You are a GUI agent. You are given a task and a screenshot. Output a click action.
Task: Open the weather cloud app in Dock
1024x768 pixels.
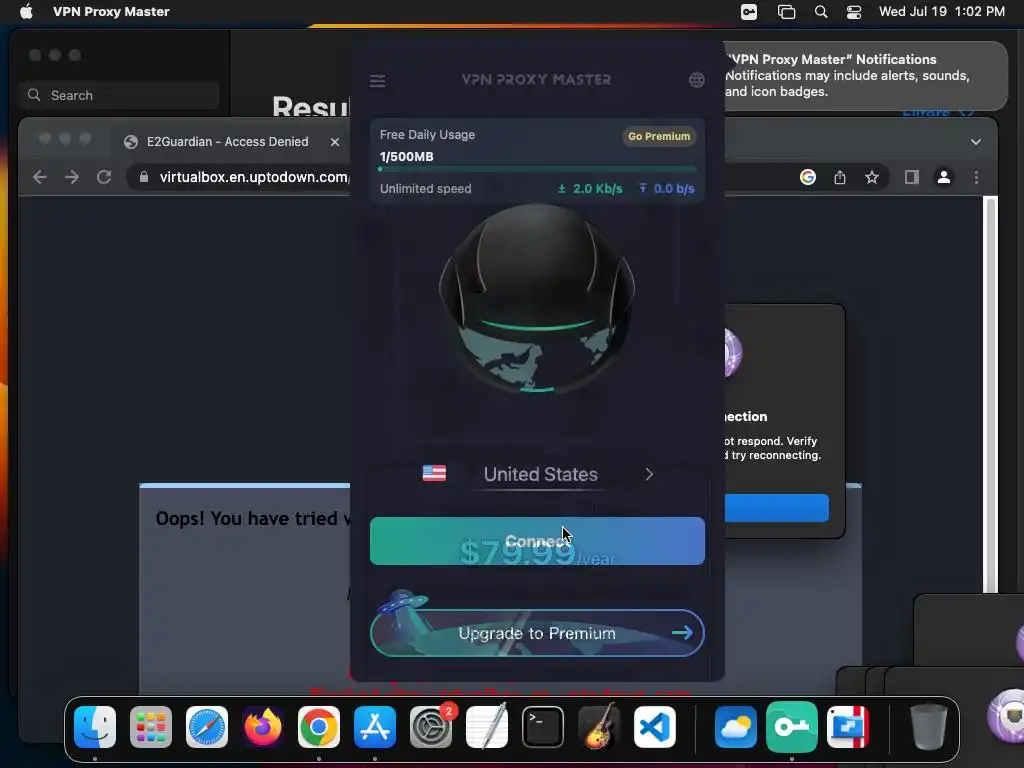pyautogui.click(x=735, y=727)
